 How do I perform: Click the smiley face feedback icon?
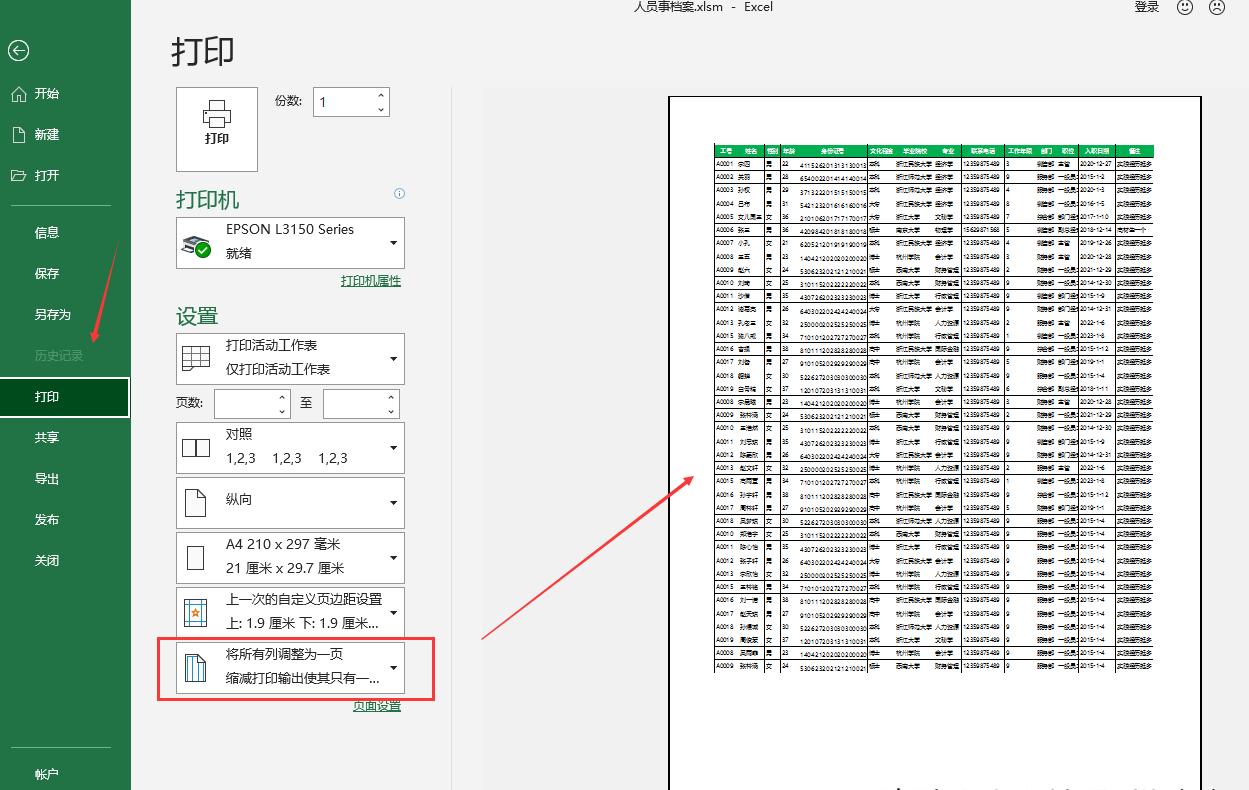coord(1186,8)
